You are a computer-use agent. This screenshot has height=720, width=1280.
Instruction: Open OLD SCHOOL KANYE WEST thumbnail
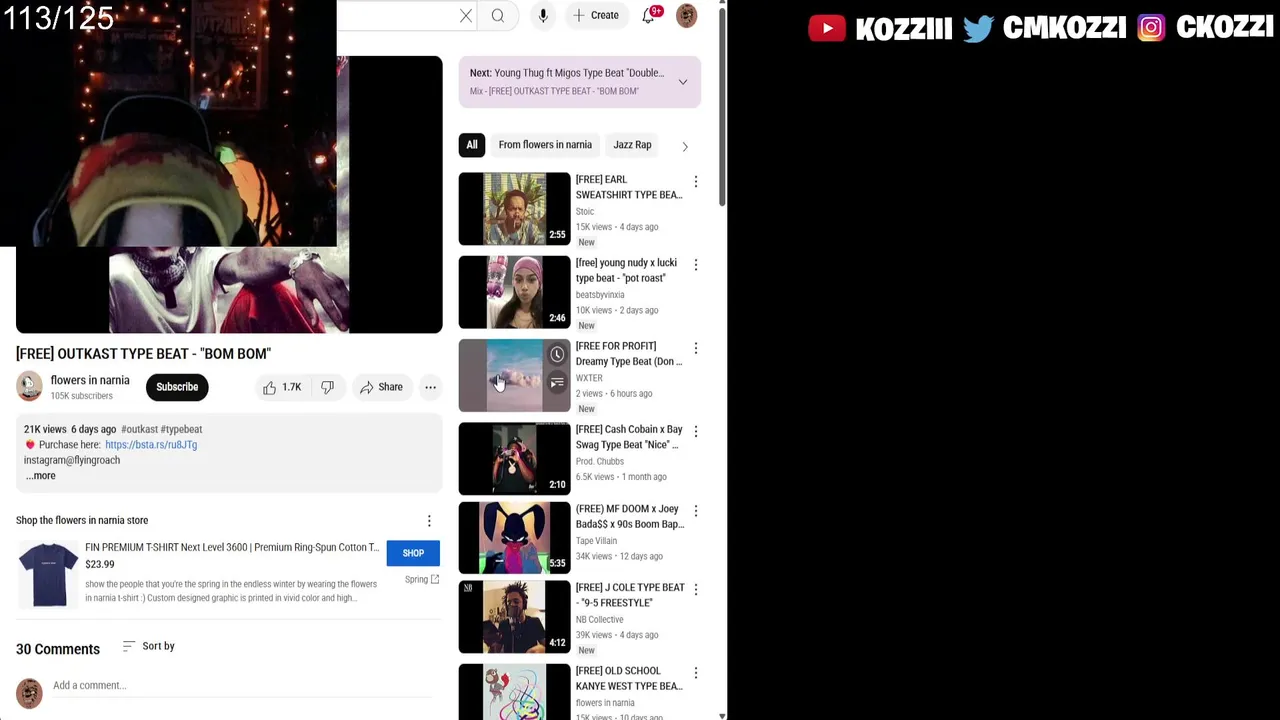[x=514, y=692]
